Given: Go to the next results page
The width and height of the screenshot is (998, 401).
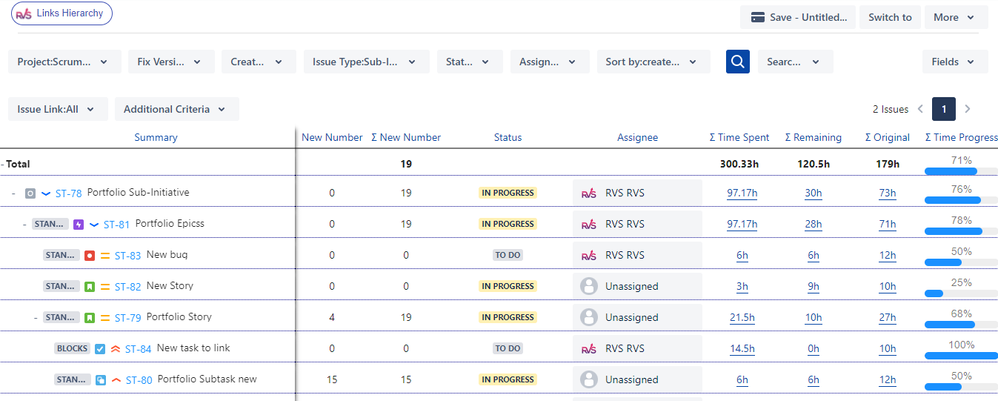Looking at the screenshot, I should [x=968, y=109].
